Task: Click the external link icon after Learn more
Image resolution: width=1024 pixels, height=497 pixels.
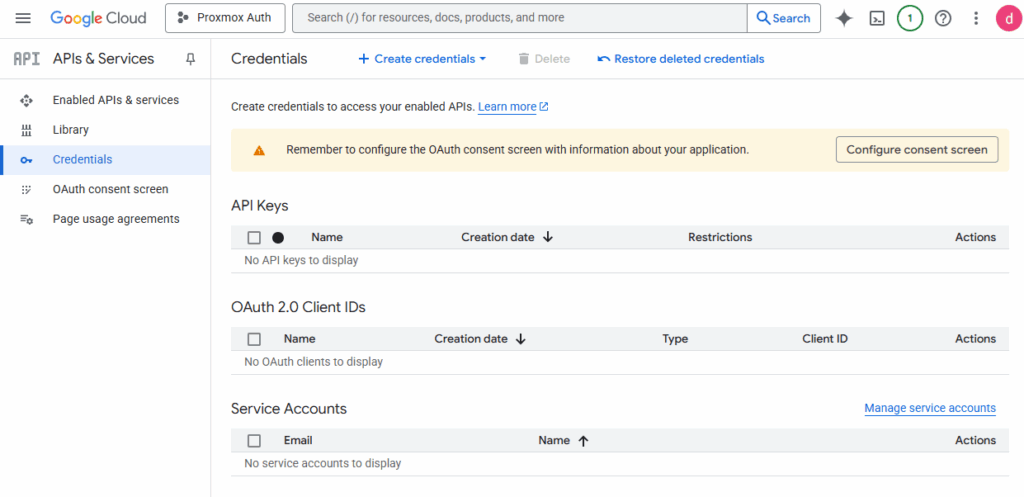Action: 544,106
